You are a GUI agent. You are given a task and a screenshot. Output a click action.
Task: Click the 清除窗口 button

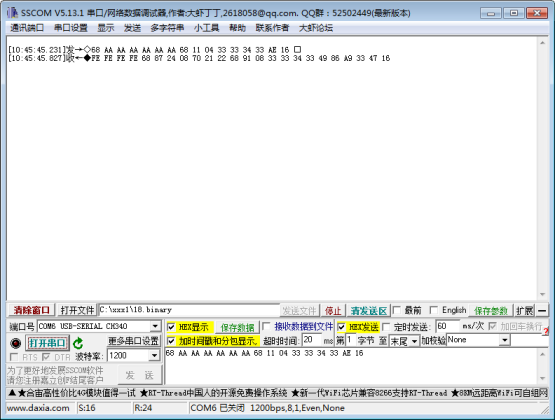point(32,310)
